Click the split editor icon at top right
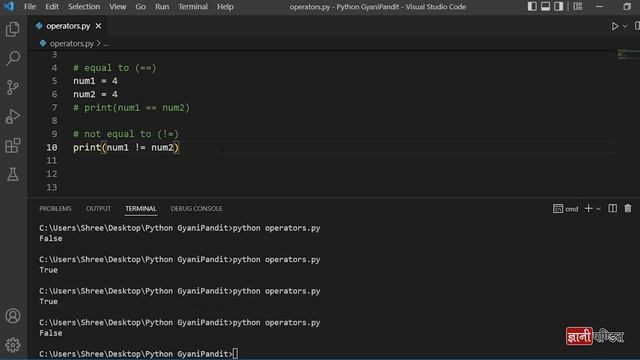640x360 pixels. click(x=637, y=26)
